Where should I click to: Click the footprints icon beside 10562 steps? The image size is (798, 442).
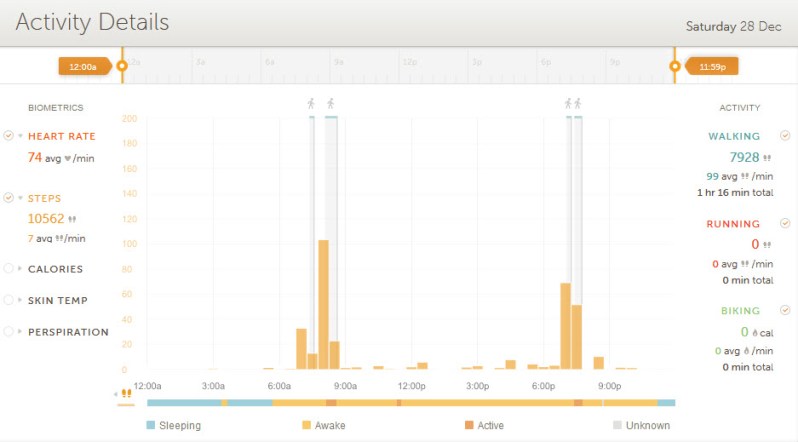pos(72,218)
